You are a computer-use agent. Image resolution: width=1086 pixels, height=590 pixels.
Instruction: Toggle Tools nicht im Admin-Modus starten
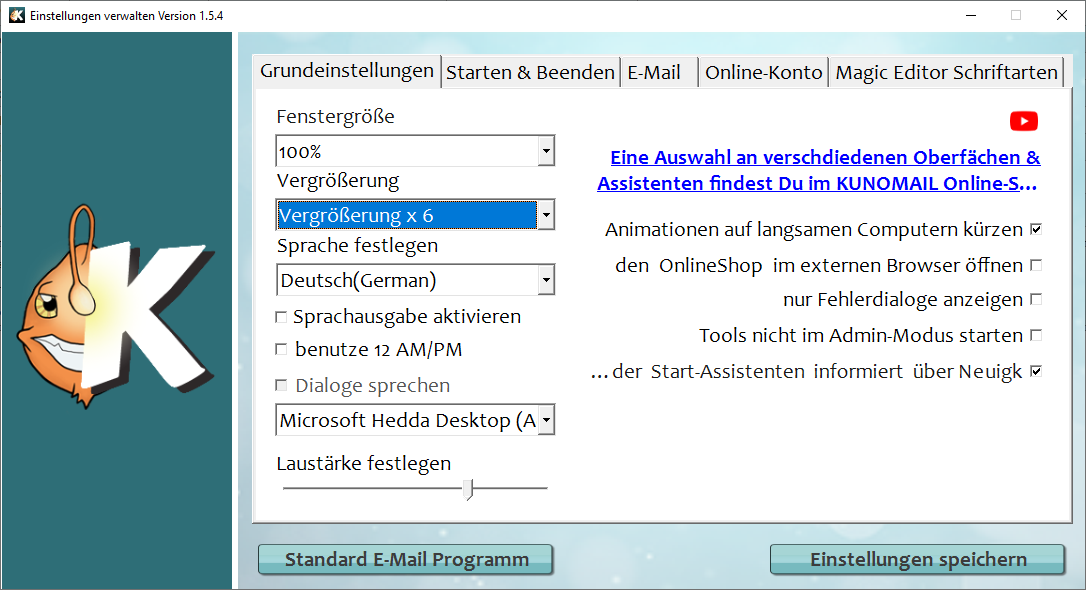point(1036,336)
